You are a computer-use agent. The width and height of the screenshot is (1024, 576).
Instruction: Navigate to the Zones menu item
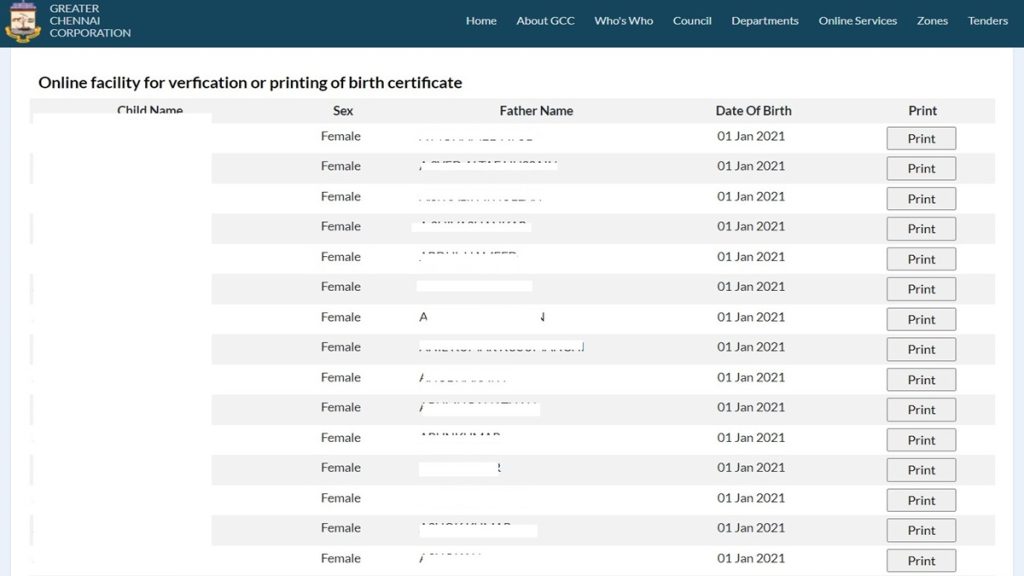[932, 21]
